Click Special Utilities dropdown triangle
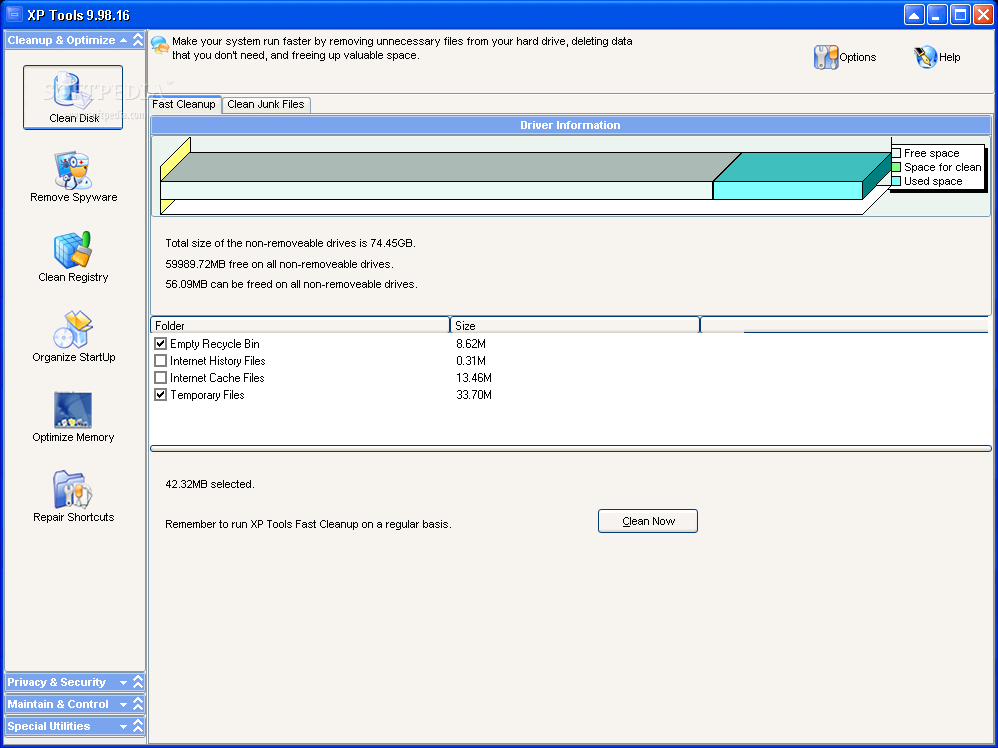The width and height of the screenshot is (998, 748). (123, 727)
